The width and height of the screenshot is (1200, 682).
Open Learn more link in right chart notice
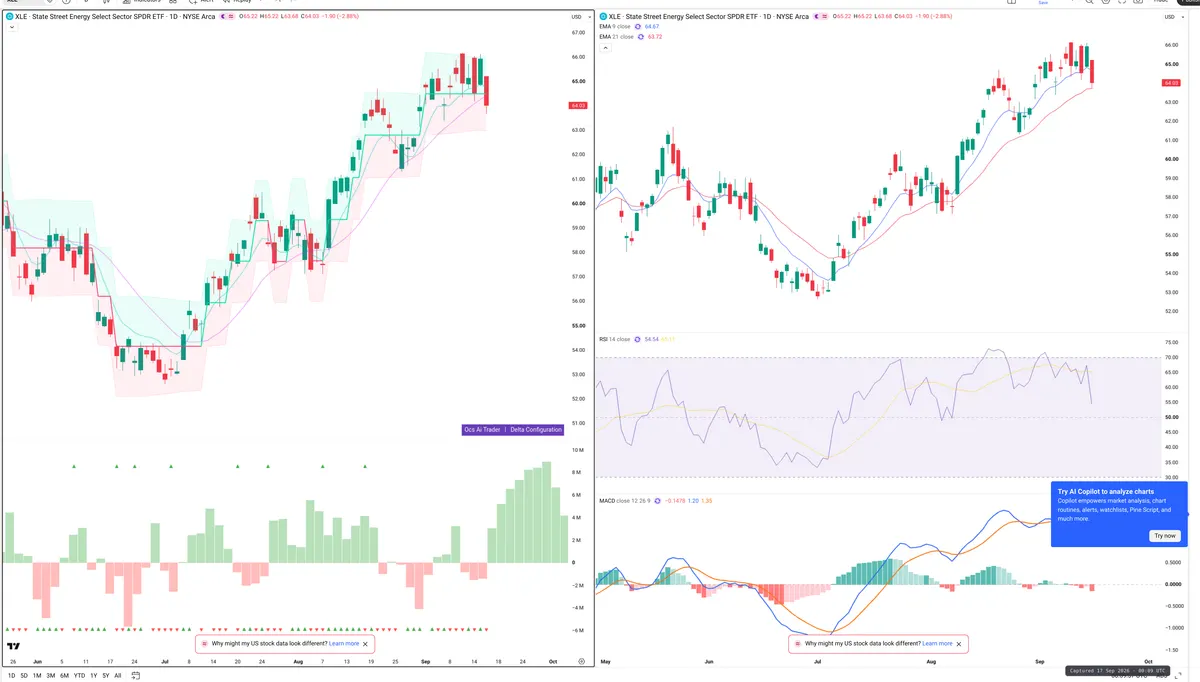pyautogui.click(x=937, y=644)
